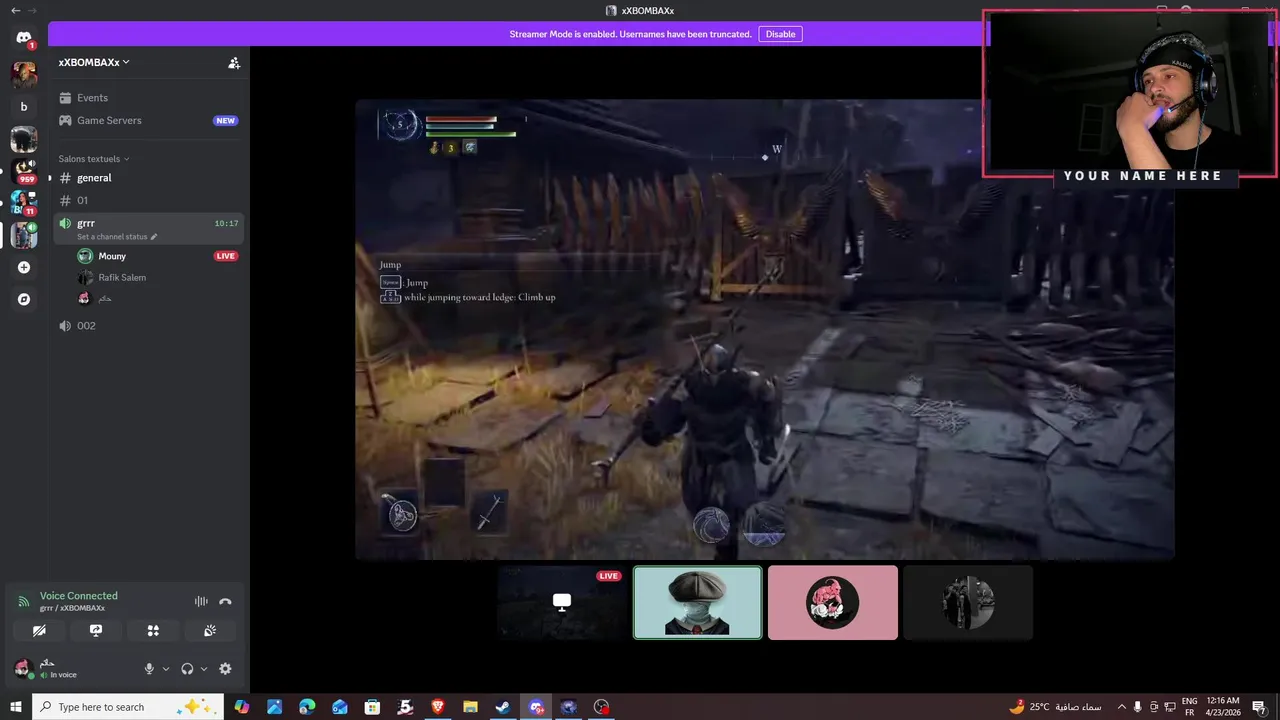The image size is (1280, 720).
Task: Open the 01 text channel
Action: (x=148, y=201)
